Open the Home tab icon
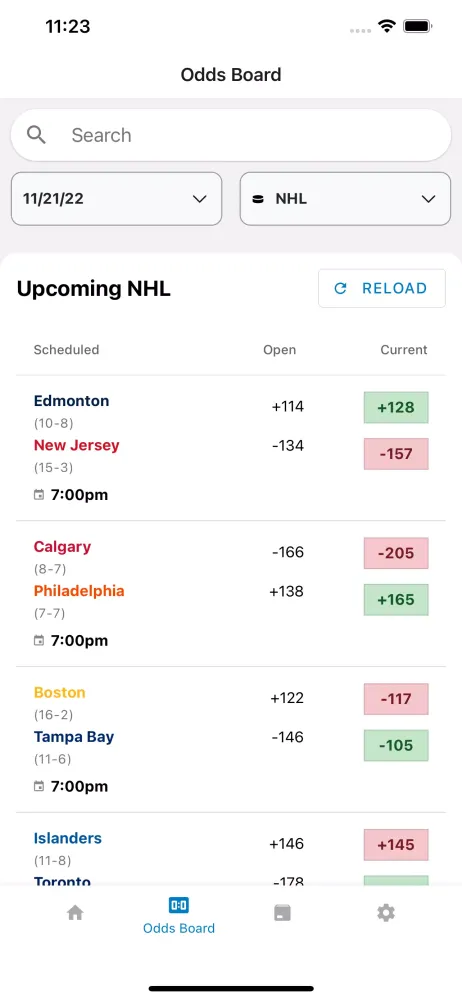Image resolution: width=462 pixels, height=1000 pixels. (x=75, y=913)
